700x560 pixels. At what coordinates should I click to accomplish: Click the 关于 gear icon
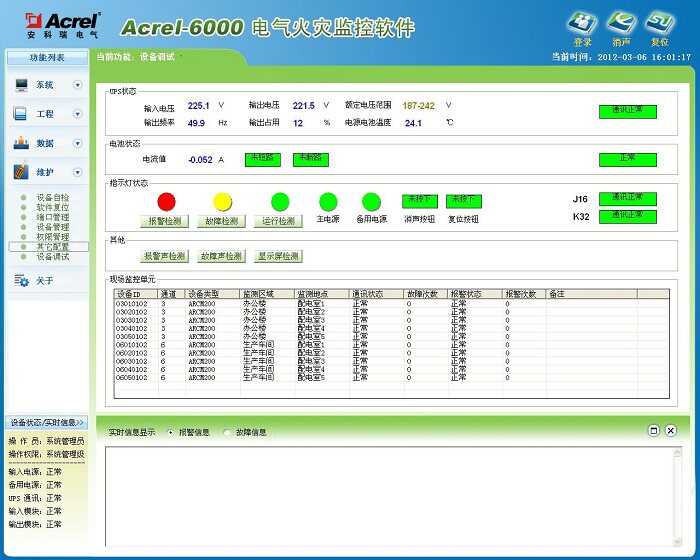click(21, 280)
